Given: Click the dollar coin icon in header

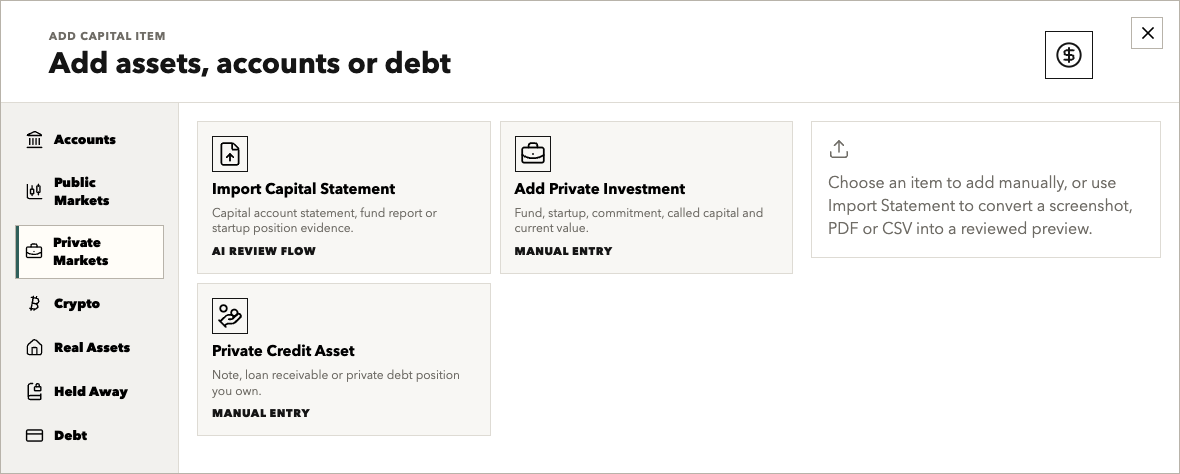Looking at the screenshot, I should (x=1069, y=55).
